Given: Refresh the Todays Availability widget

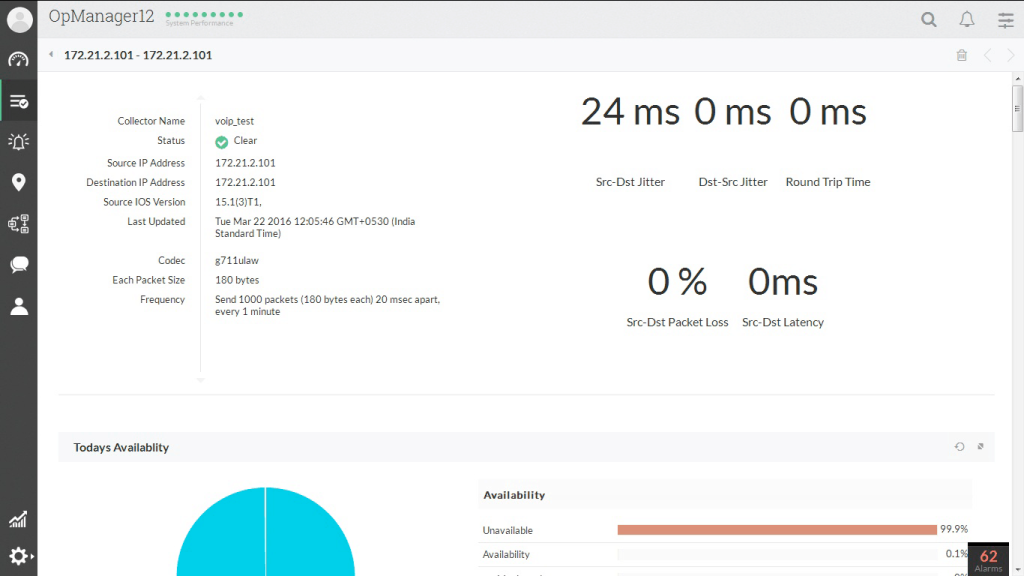Looking at the screenshot, I should (959, 447).
